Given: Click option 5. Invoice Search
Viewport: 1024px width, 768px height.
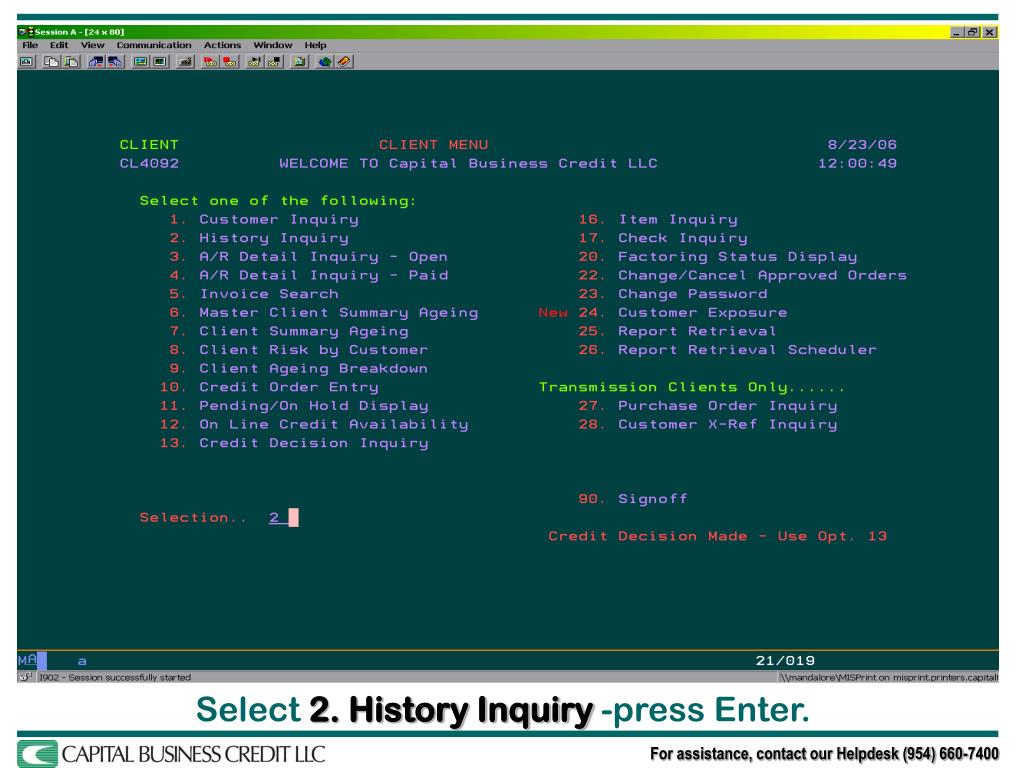Looking at the screenshot, I should (253, 294).
